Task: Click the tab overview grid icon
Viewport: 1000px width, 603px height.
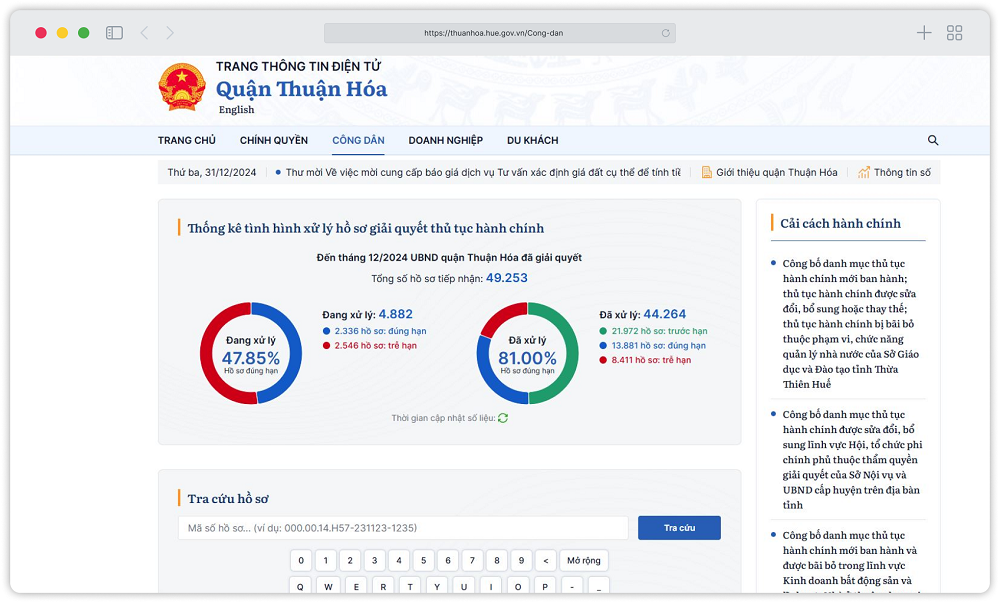Action: [x=954, y=32]
